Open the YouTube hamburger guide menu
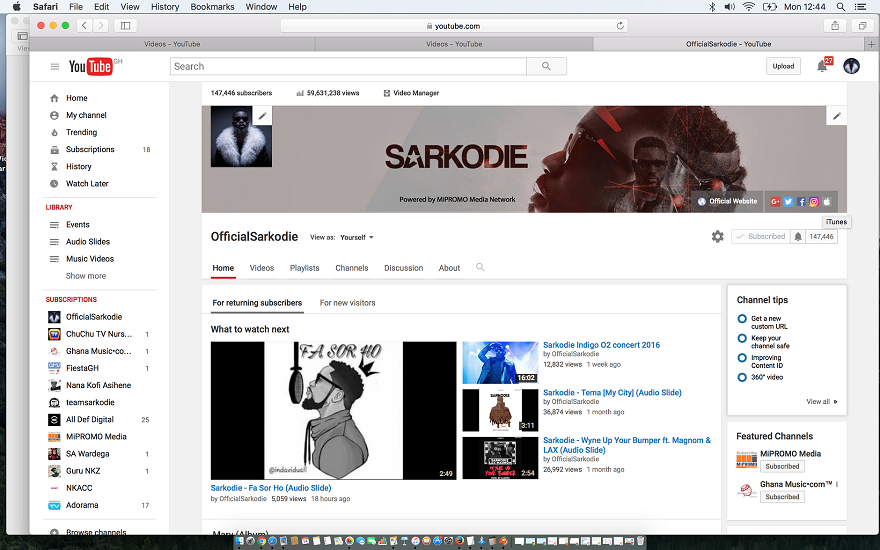This screenshot has height=550, width=880. click(x=55, y=67)
